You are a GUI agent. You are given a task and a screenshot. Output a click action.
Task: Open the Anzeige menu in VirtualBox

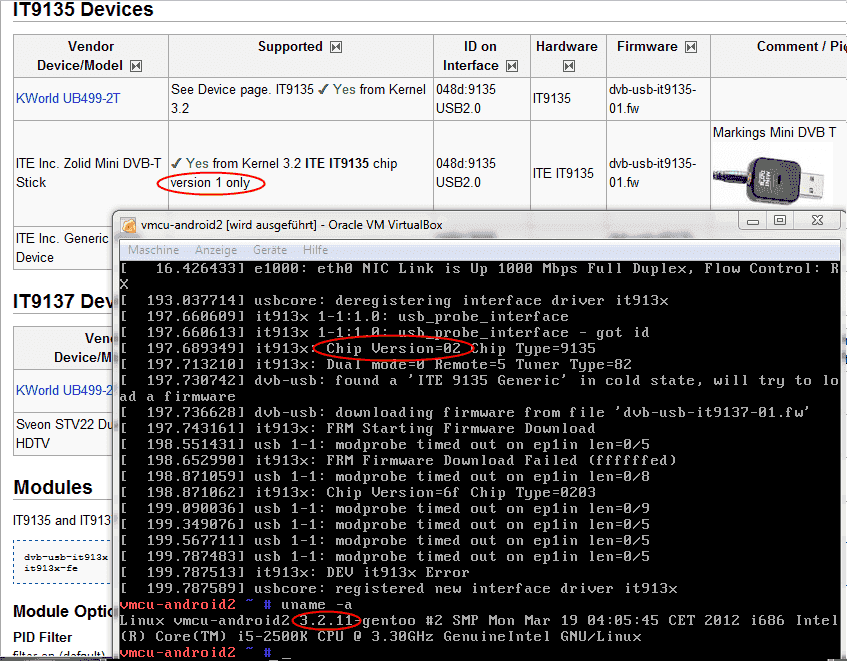(x=216, y=250)
